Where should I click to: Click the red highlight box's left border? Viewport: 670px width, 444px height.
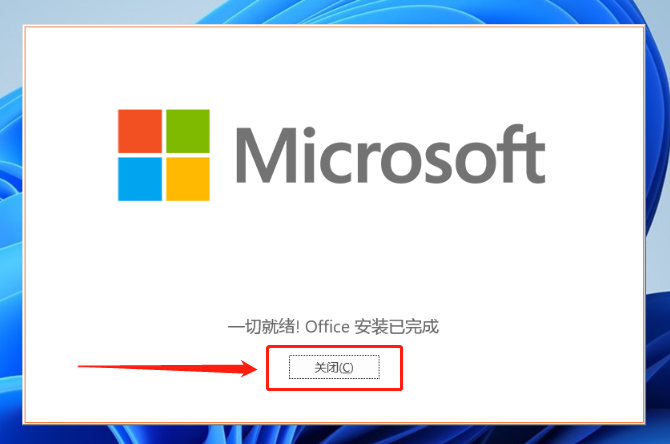point(267,368)
